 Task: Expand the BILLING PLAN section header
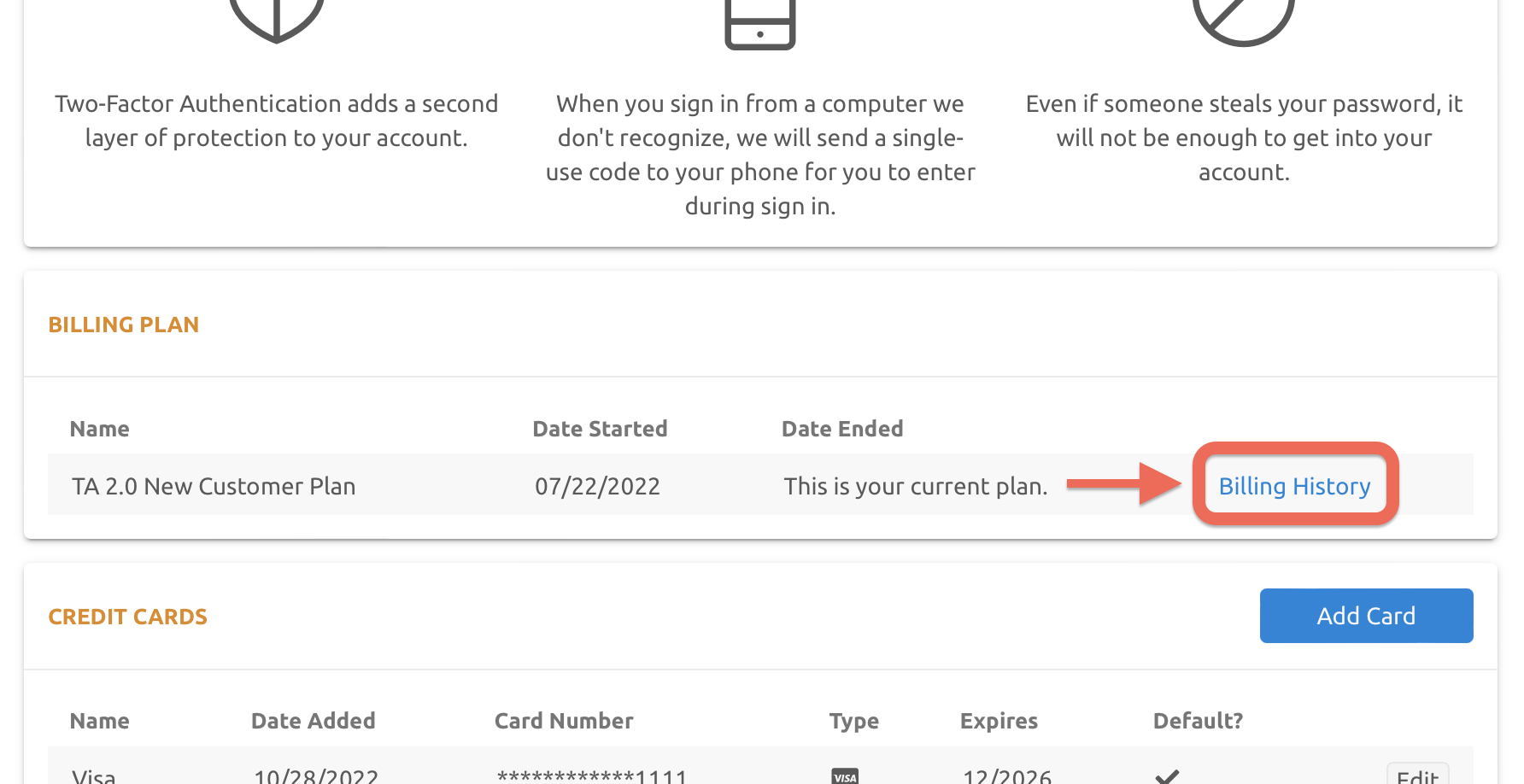click(x=123, y=325)
